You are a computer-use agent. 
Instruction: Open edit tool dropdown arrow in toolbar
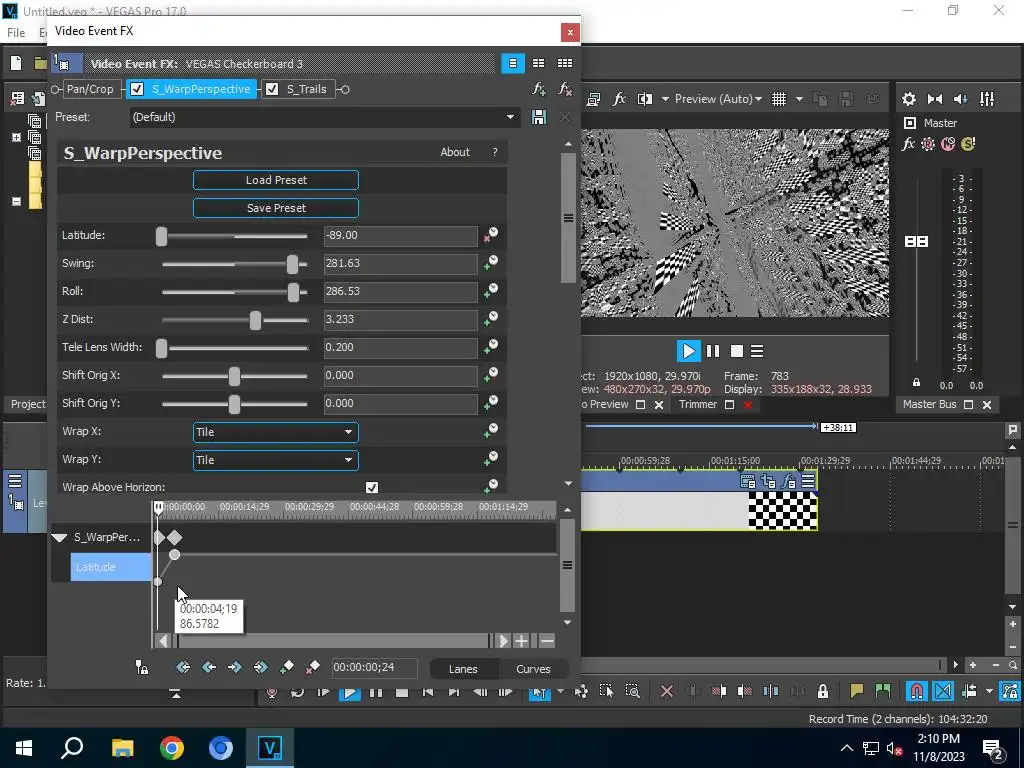tap(560, 691)
